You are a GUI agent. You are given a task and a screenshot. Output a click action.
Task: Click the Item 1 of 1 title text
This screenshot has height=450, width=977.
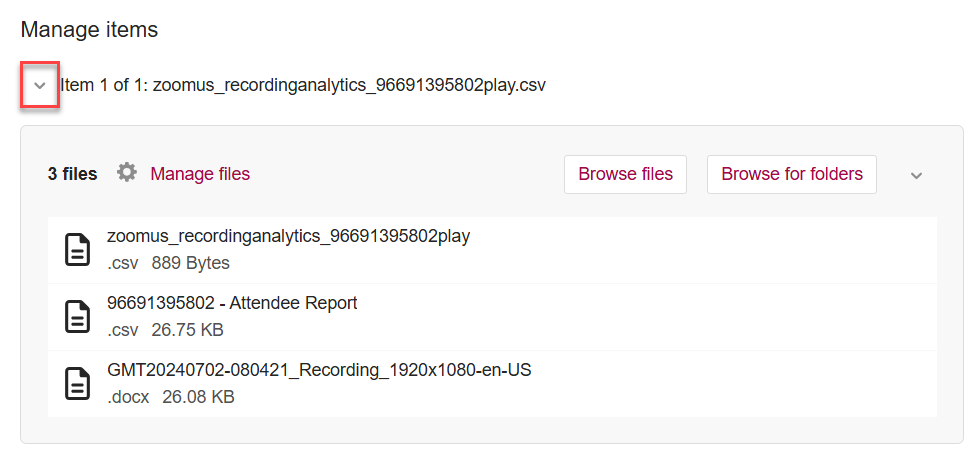[x=303, y=85]
